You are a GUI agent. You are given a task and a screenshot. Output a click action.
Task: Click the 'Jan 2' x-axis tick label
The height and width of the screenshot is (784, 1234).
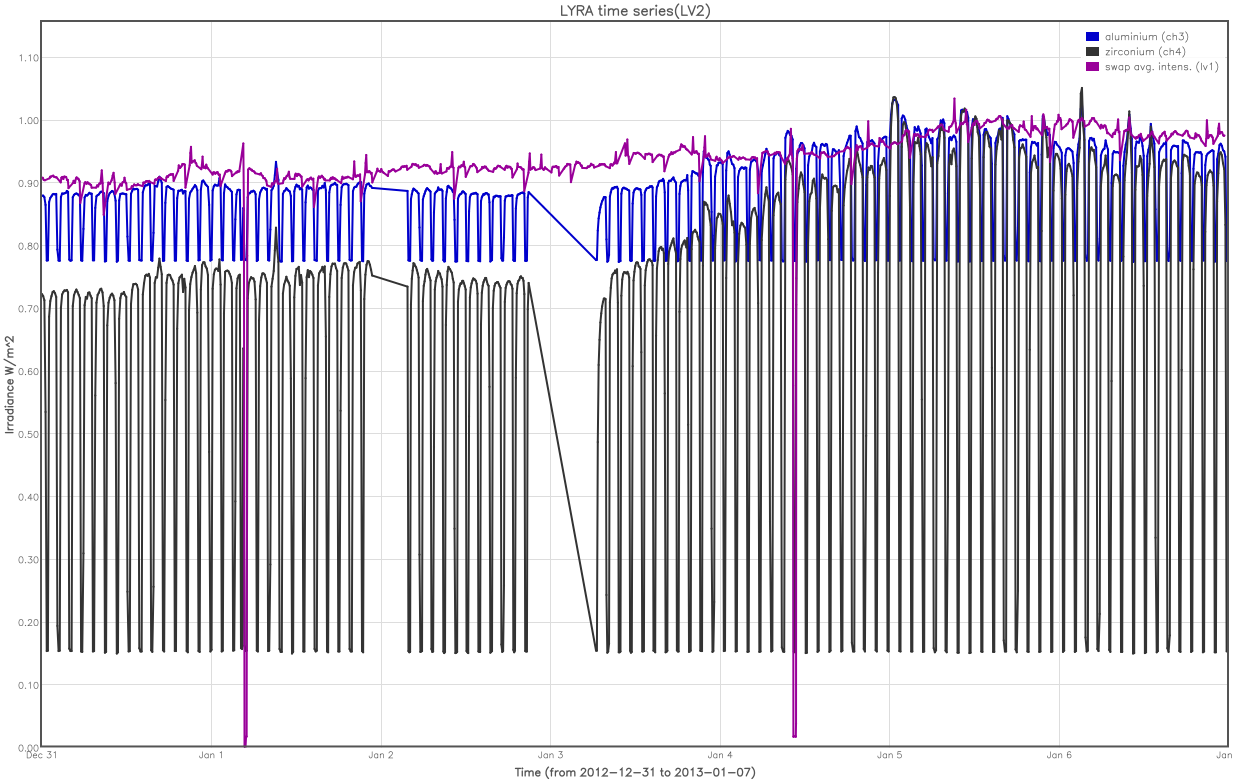(381, 755)
